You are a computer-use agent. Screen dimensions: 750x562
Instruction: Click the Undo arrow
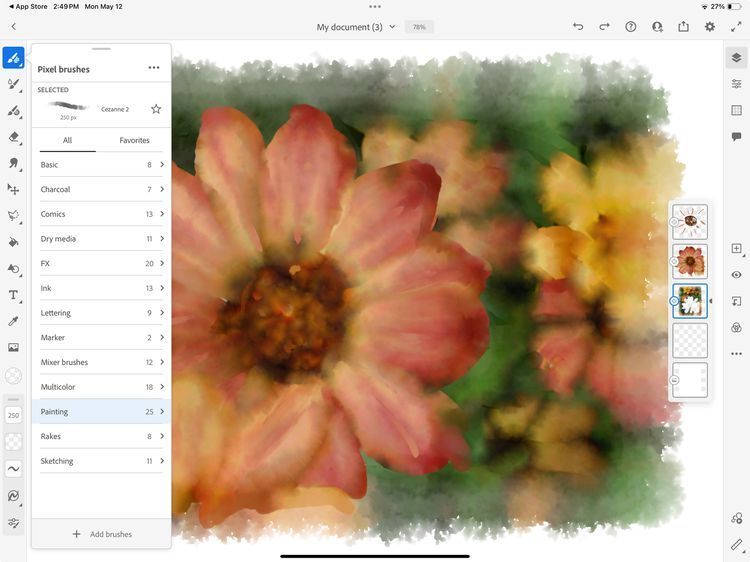pos(578,27)
